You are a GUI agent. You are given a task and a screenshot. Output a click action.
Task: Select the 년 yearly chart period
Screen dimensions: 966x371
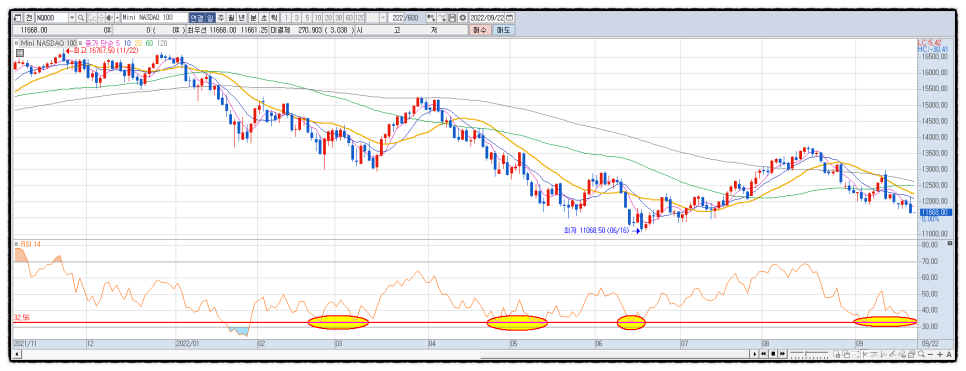241,17
